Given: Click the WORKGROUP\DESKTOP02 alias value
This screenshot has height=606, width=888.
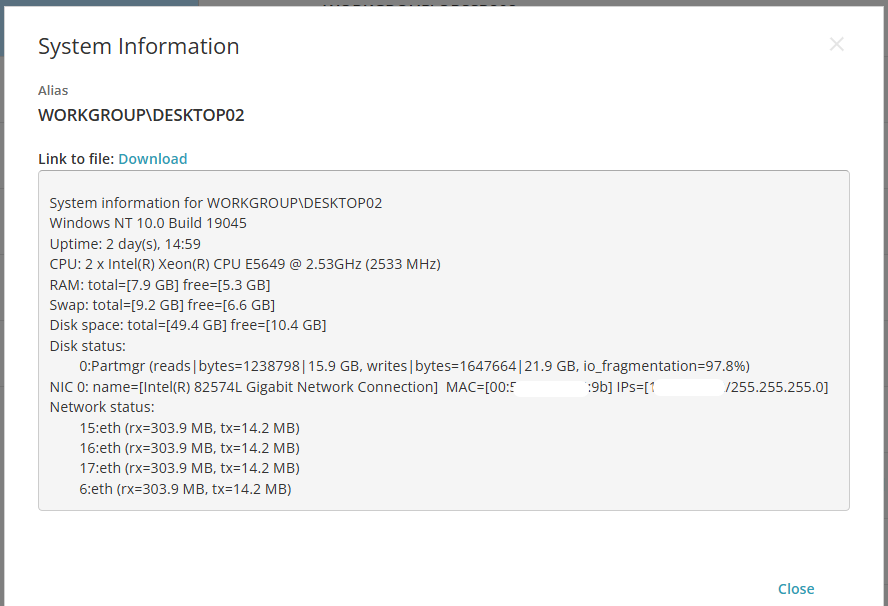Looking at the screenshot, I should tap(141, 115).
